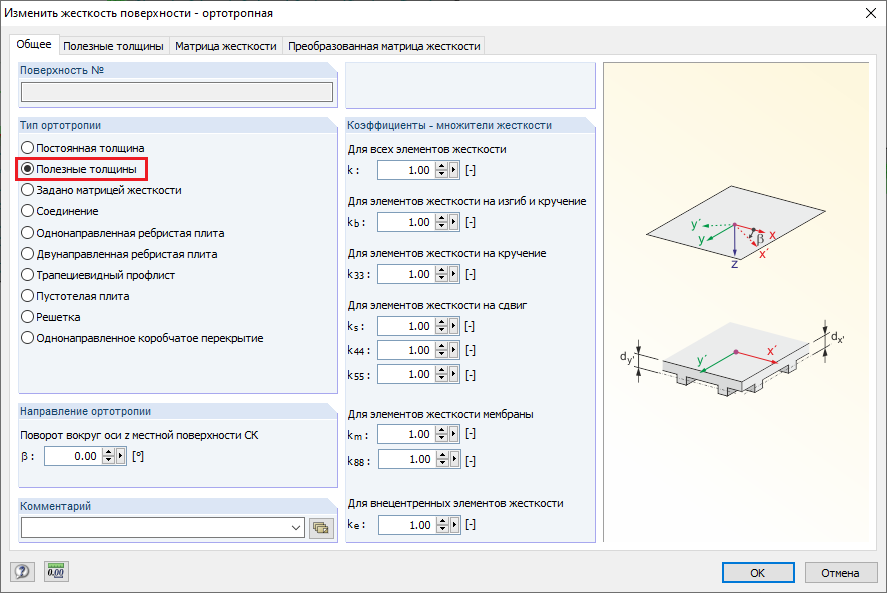Viewport: 887px width, 593px height.
Task: Click the ke spinner arrows
Action: click(x=442, y=525)
